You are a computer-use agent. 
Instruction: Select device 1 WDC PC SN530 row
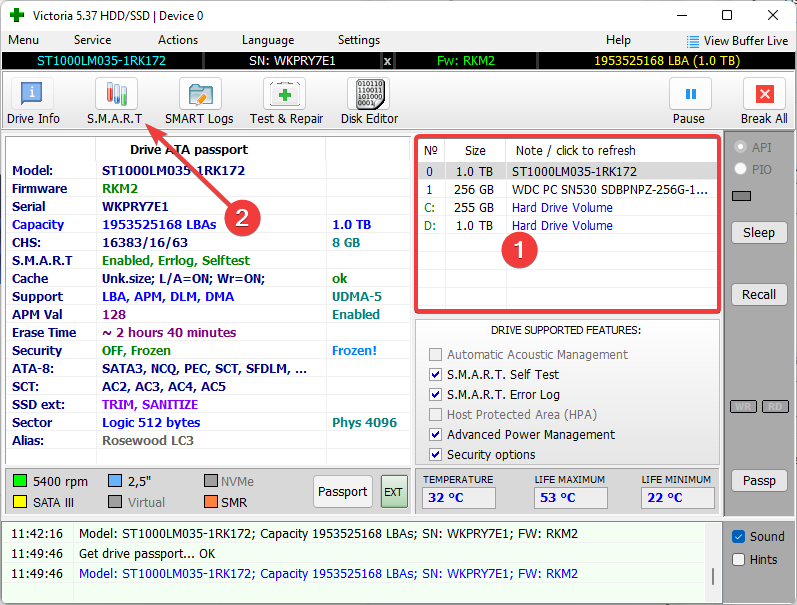coord(568,190)
